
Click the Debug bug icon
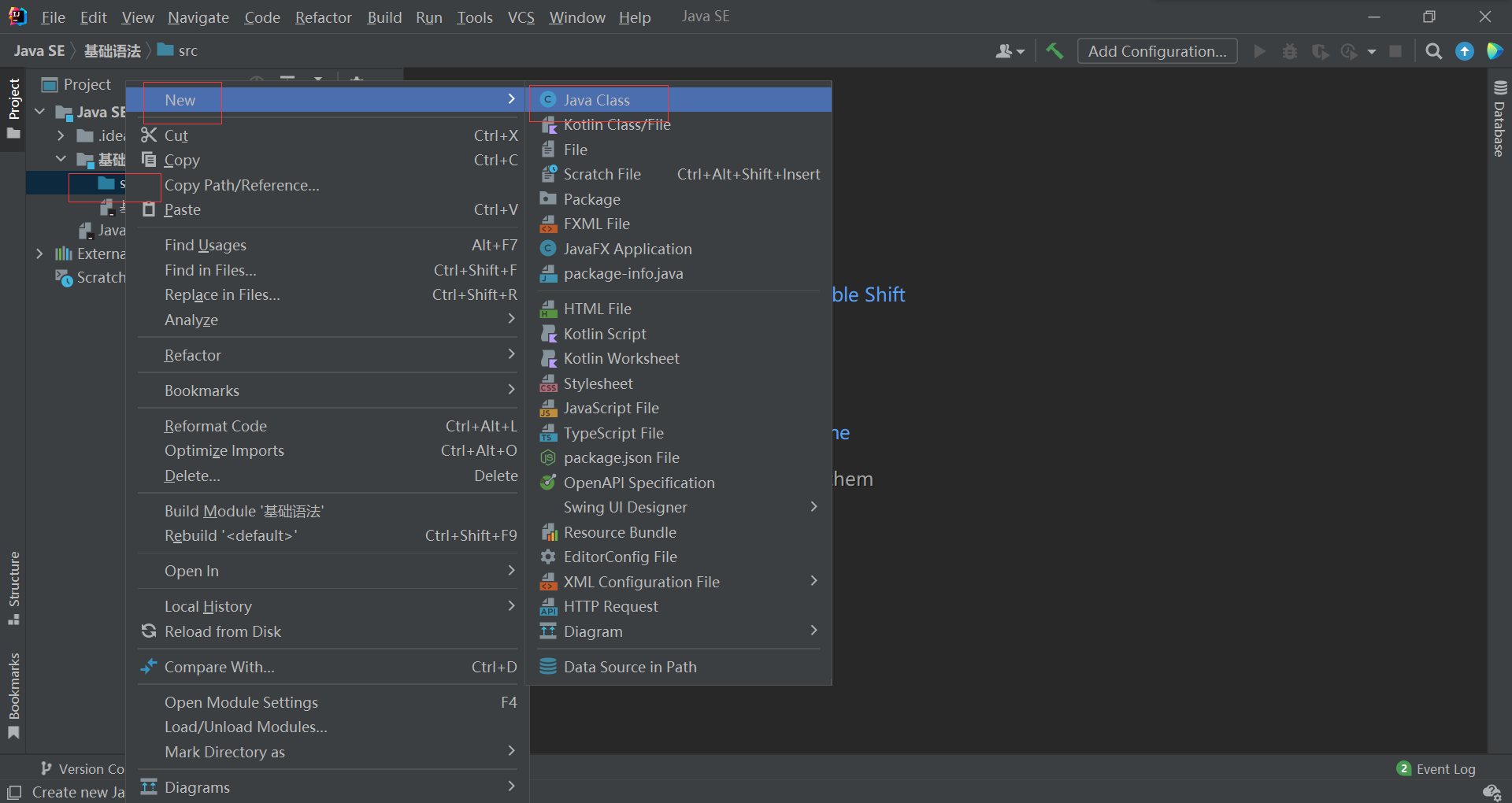pos(1290,51)
